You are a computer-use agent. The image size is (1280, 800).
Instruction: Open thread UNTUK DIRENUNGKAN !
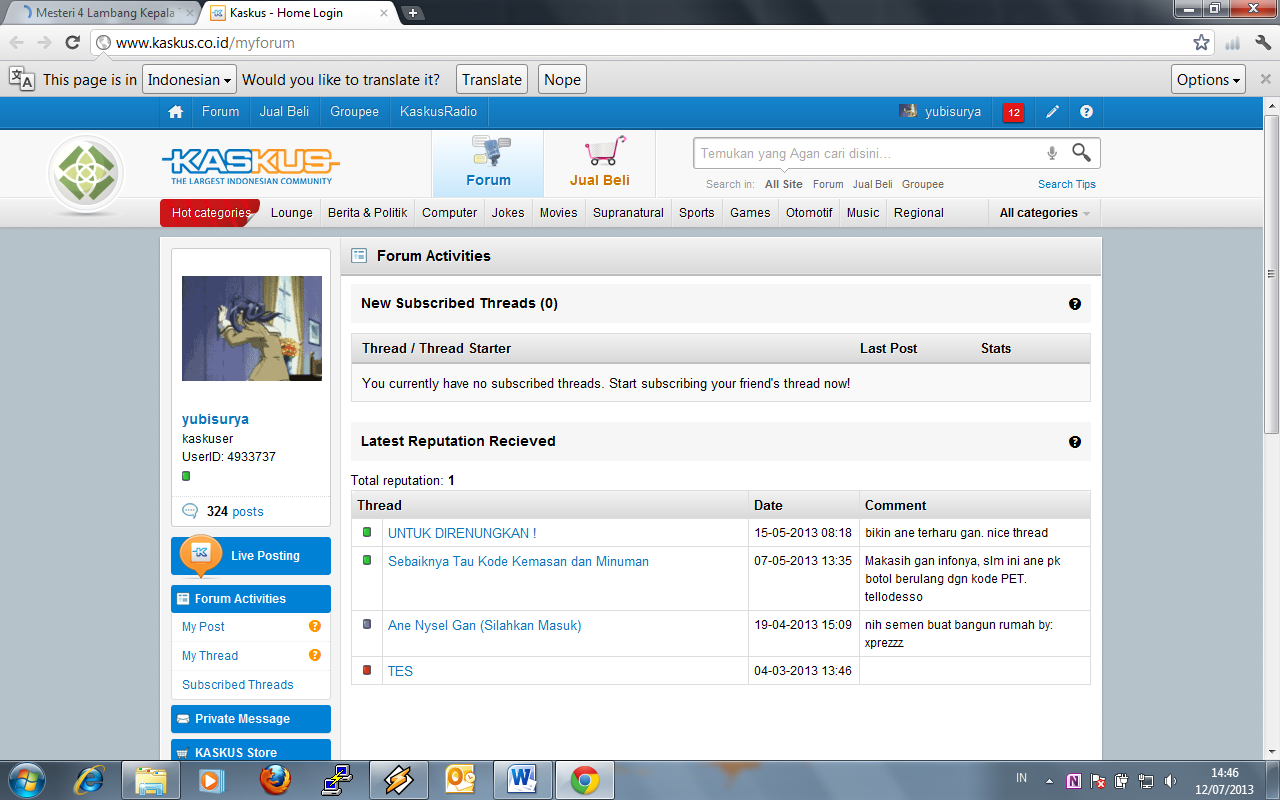coord(462,533)
